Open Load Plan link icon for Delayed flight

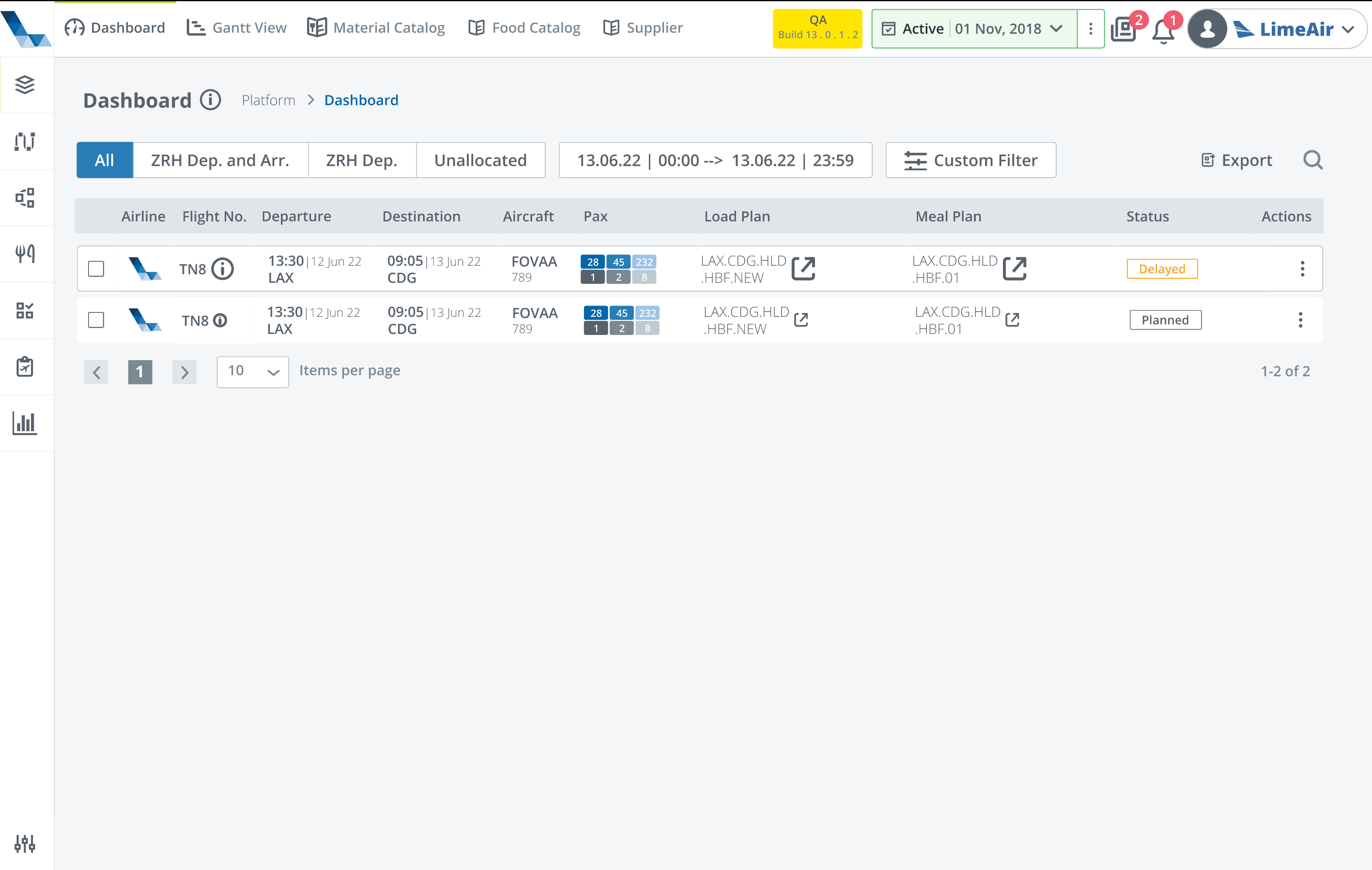pos(803,269)
